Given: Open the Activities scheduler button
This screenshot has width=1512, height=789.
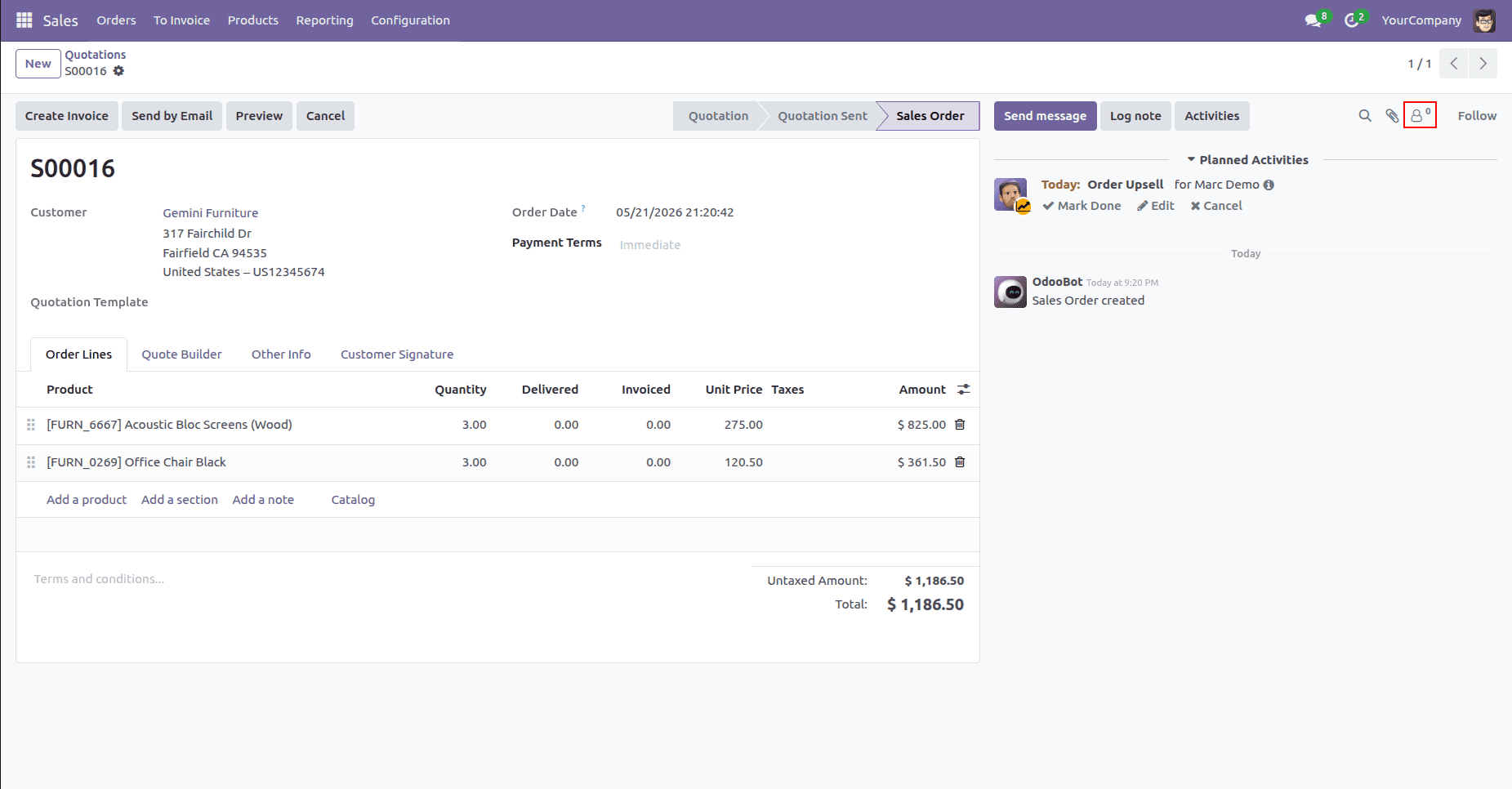Looking at the screenshot, I should [1211, 116].
